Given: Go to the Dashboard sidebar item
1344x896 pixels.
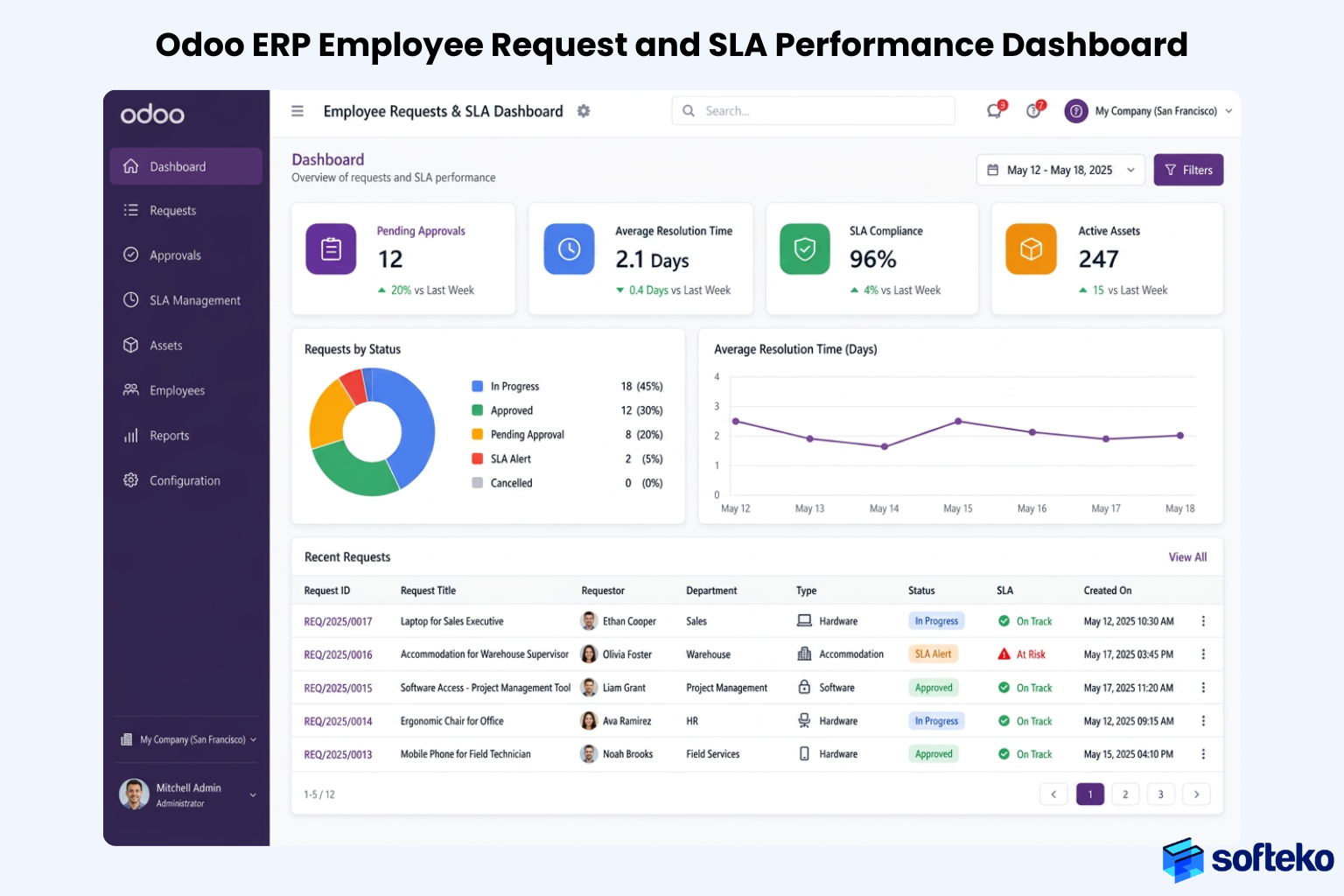Looking at the screenshot, I should pos(185,166).
